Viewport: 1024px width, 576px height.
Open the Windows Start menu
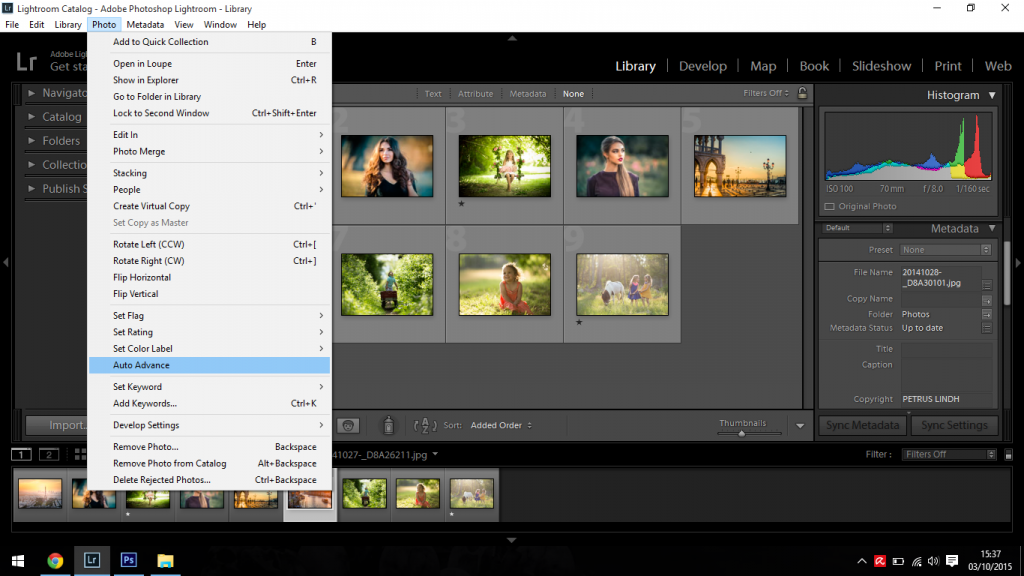[18, 560]
